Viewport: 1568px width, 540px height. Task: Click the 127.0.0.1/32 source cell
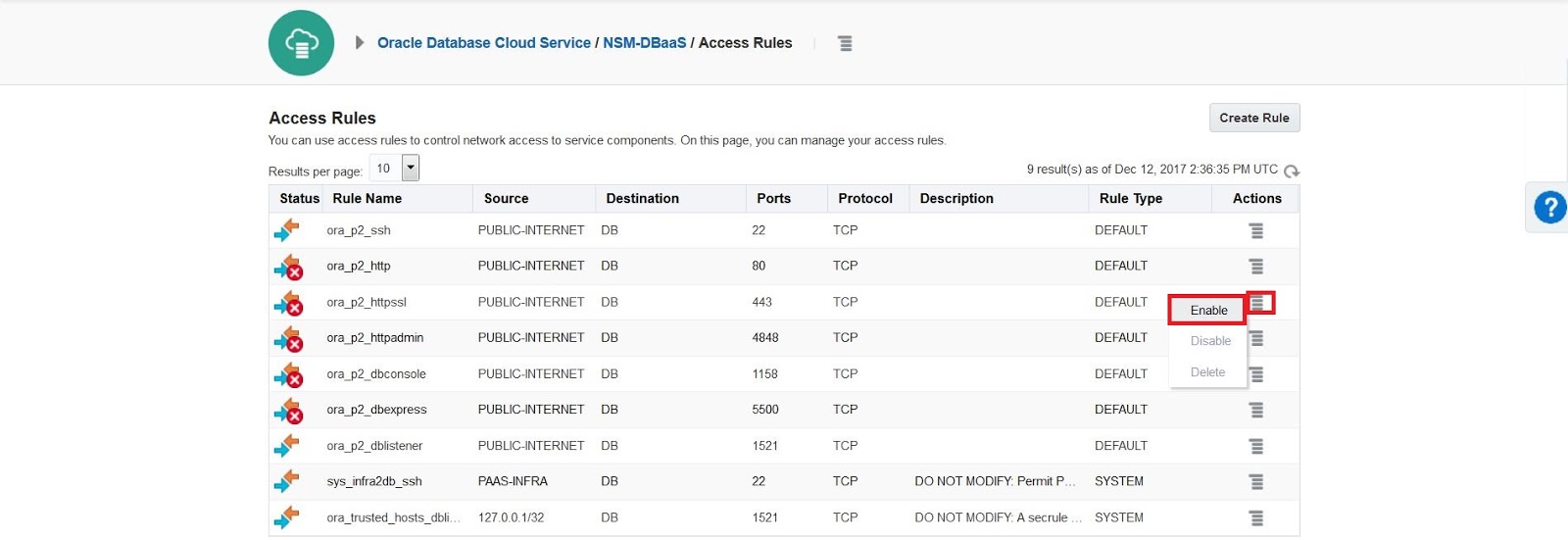[x=511, y=517]
